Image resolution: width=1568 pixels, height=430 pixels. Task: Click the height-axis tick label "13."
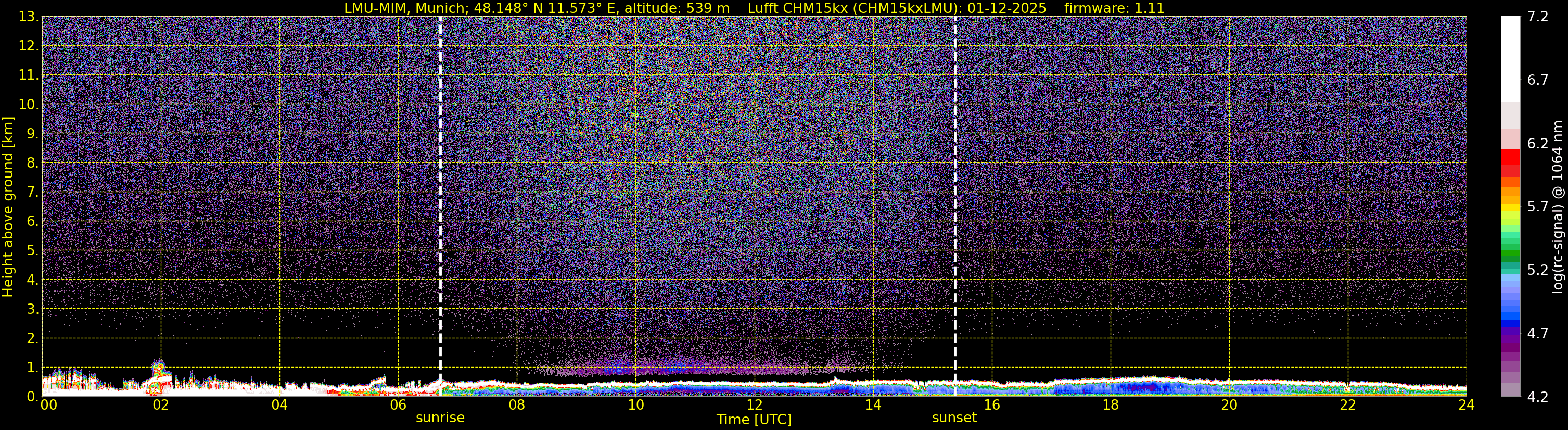point(29,17)
